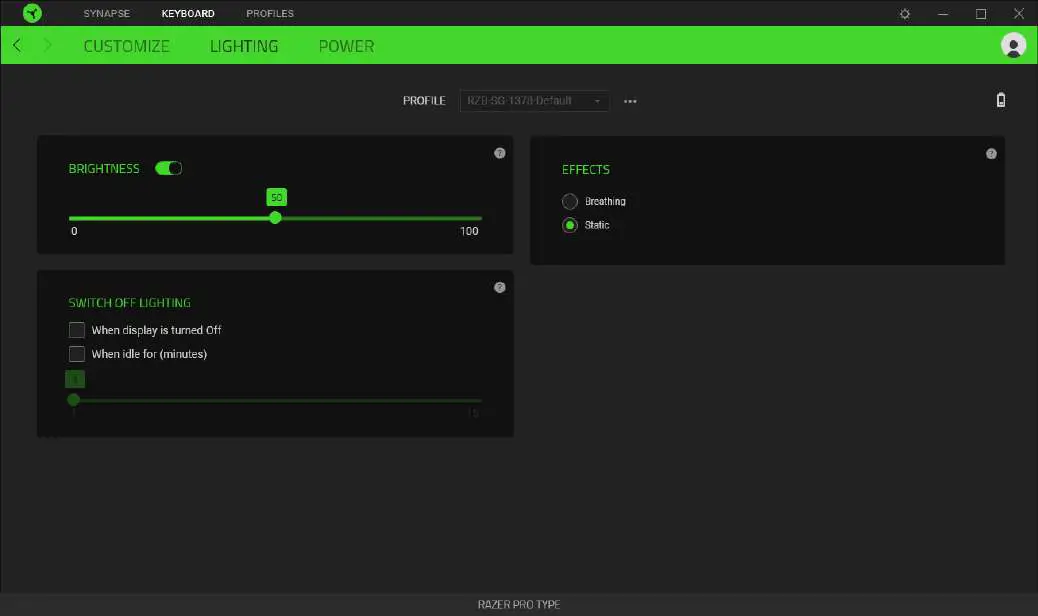Click the idle minutes slider handle
The image size is (1038, 616).
(x=73, y=400)
